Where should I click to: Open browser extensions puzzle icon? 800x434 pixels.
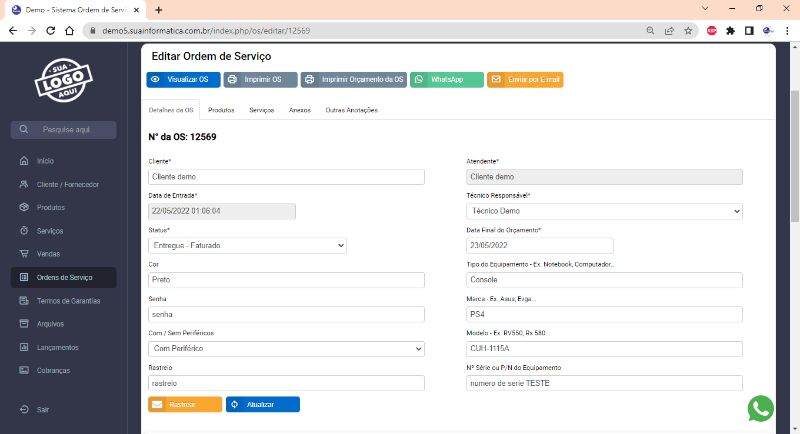[731, 31]
